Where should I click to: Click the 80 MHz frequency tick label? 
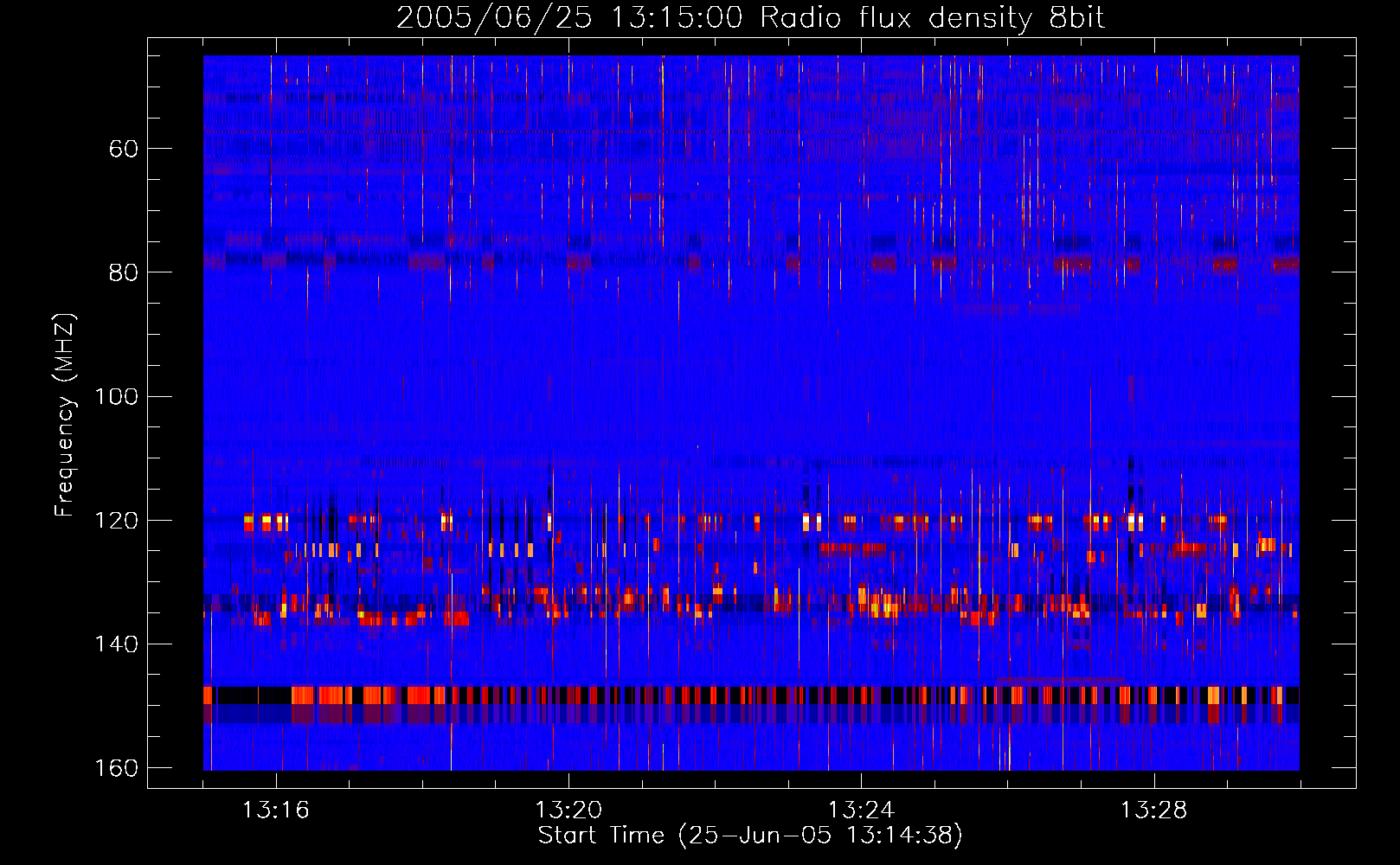tap(124, 272)
